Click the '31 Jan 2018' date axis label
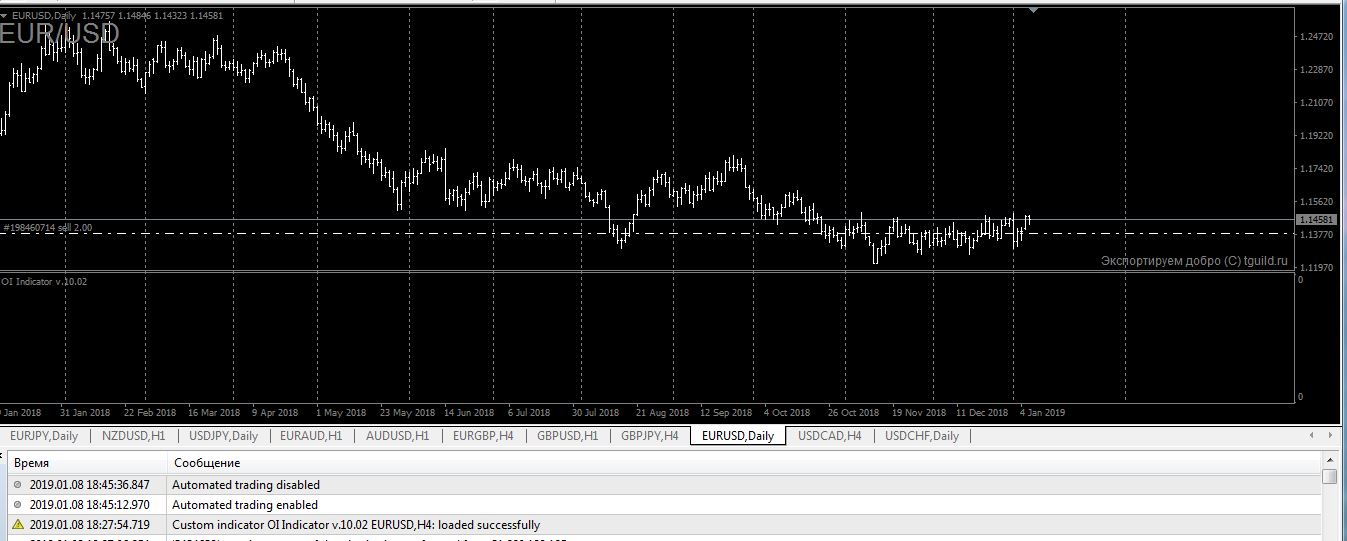 point(85,412)
